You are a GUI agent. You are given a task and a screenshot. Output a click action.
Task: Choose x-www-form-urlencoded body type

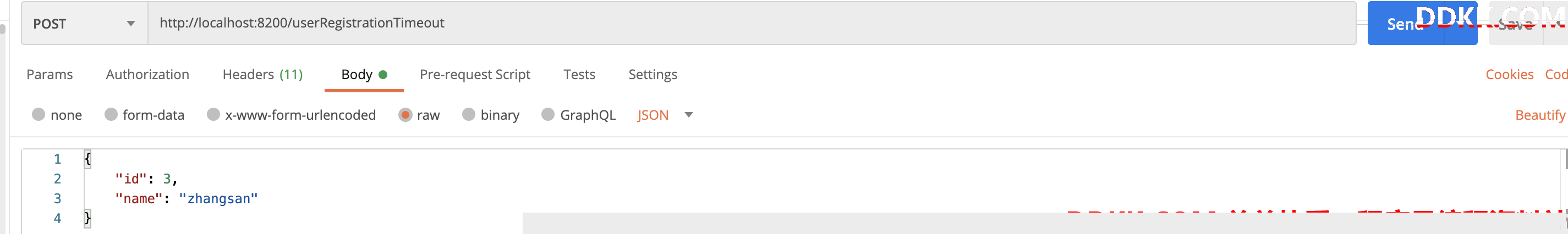point(213,114)
